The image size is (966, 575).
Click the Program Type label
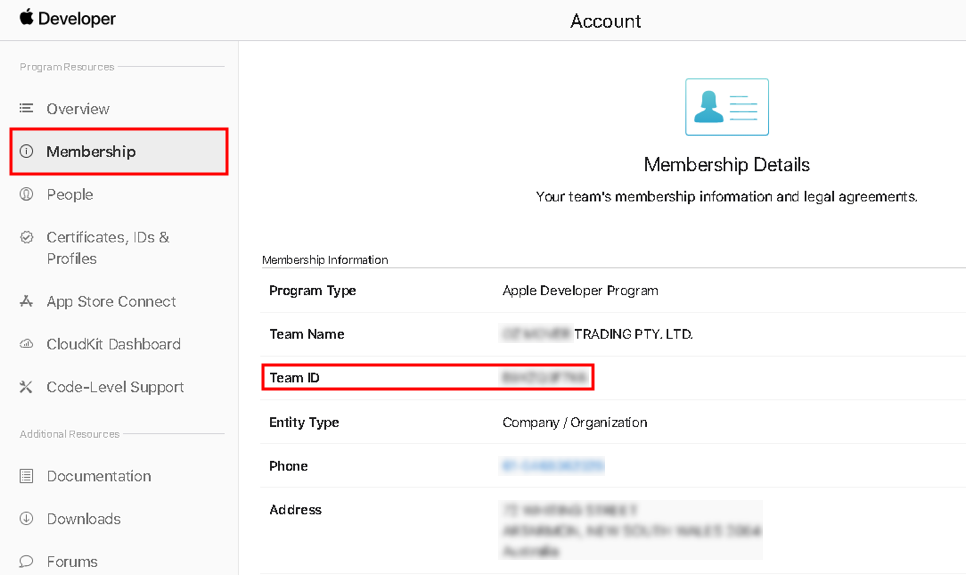tap(313, 291)
